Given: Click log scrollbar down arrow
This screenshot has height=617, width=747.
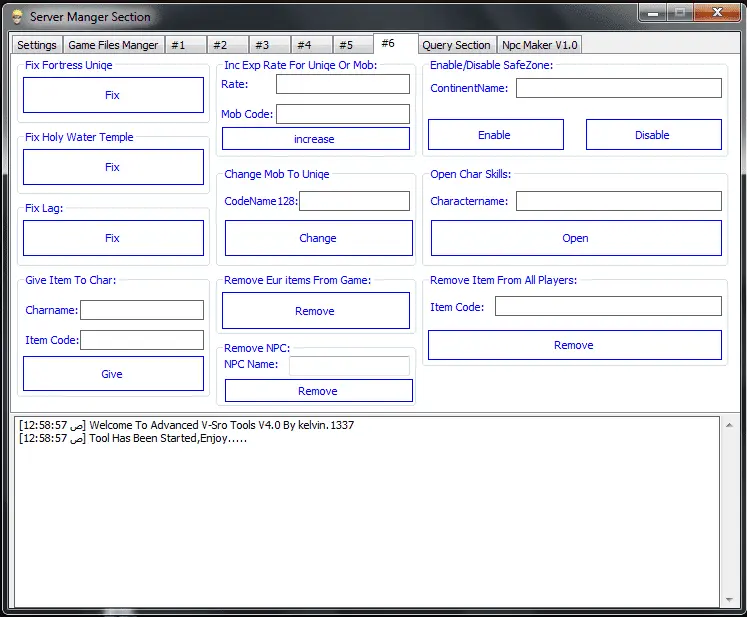Looking at the screenshot, I should (729, 599).
